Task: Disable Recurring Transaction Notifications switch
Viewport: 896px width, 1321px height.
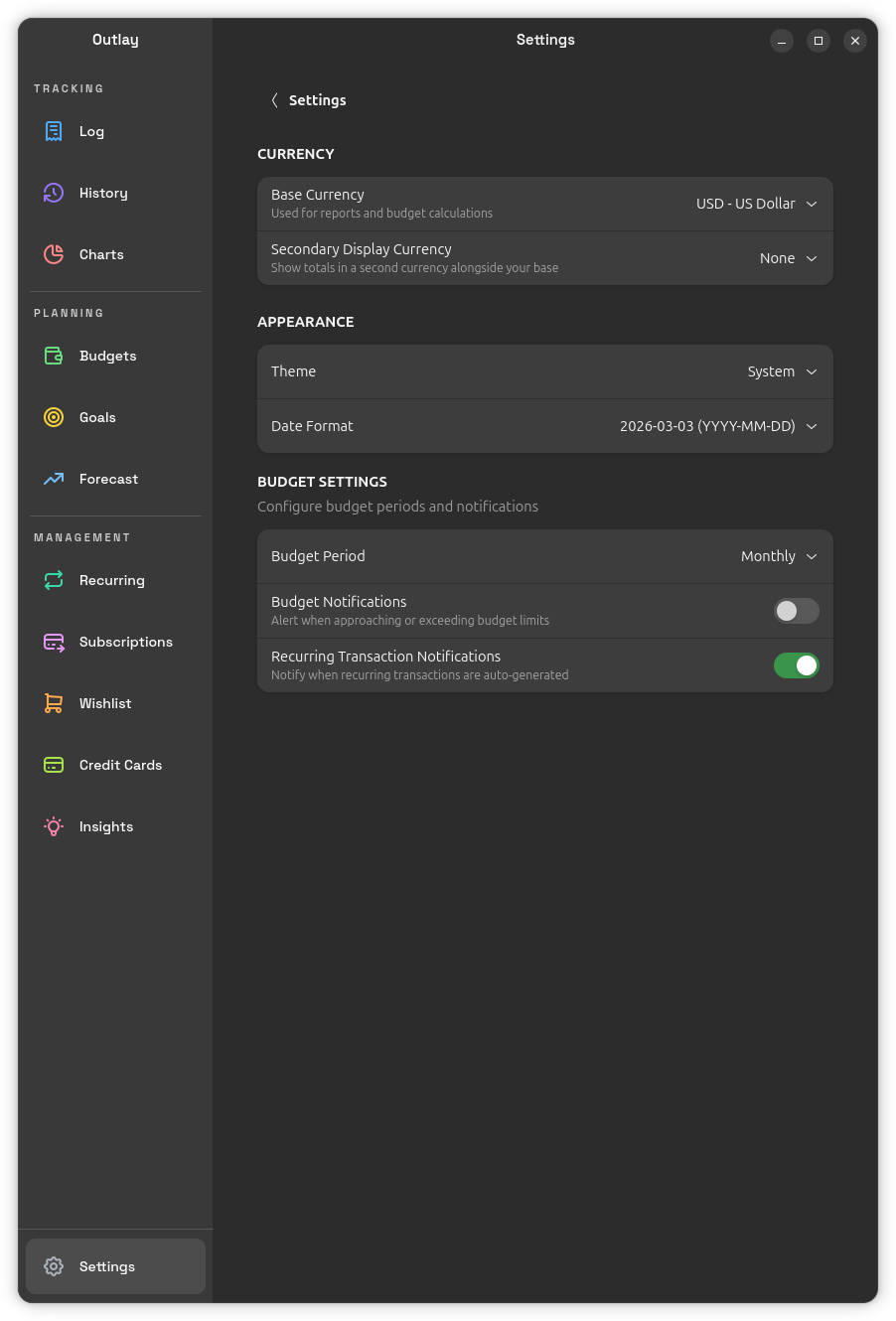Action: (x=796, y=665)
